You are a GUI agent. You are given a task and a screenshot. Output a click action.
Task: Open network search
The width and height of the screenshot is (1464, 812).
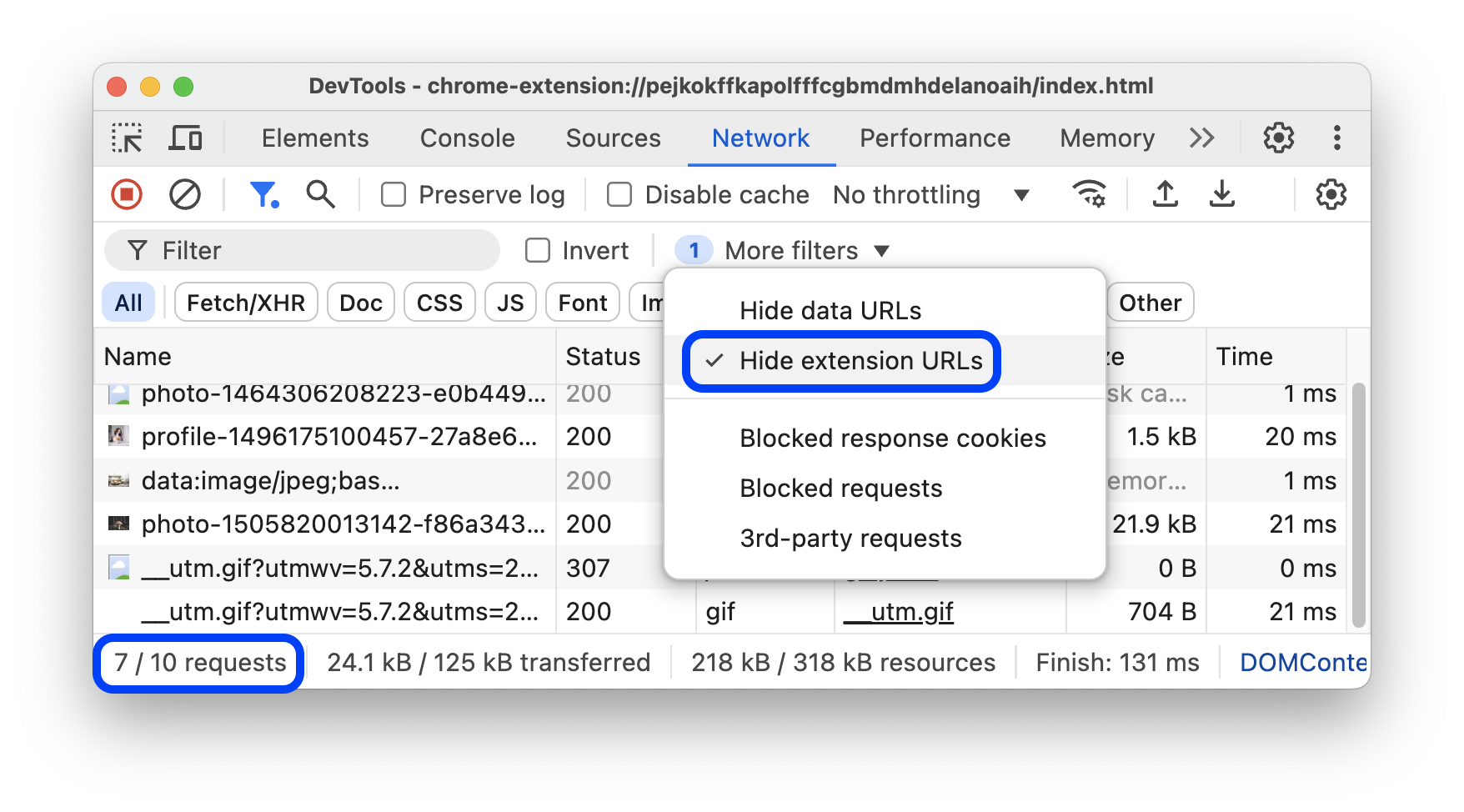[x=320, y=194]
